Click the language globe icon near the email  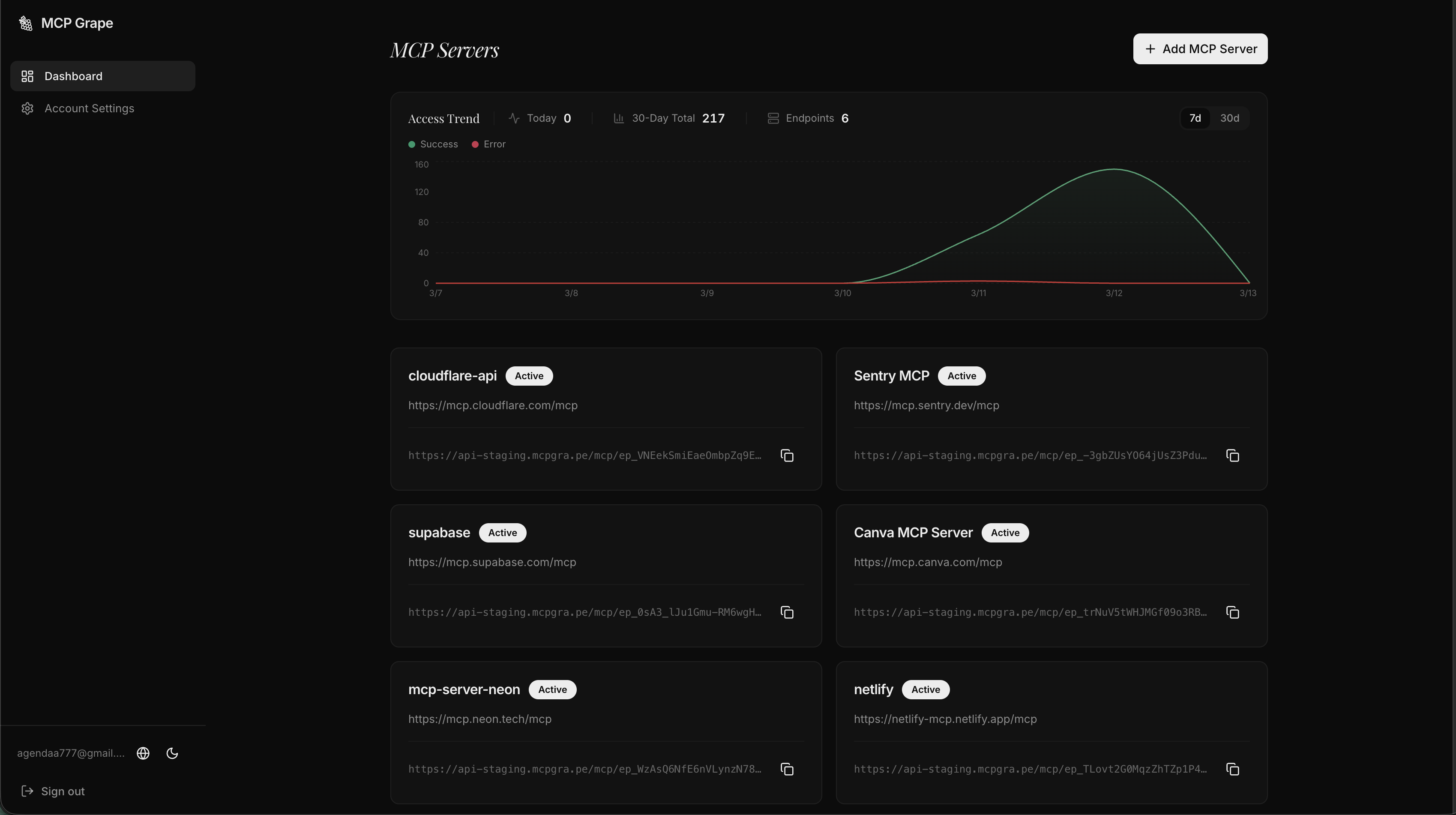[143, 753]
